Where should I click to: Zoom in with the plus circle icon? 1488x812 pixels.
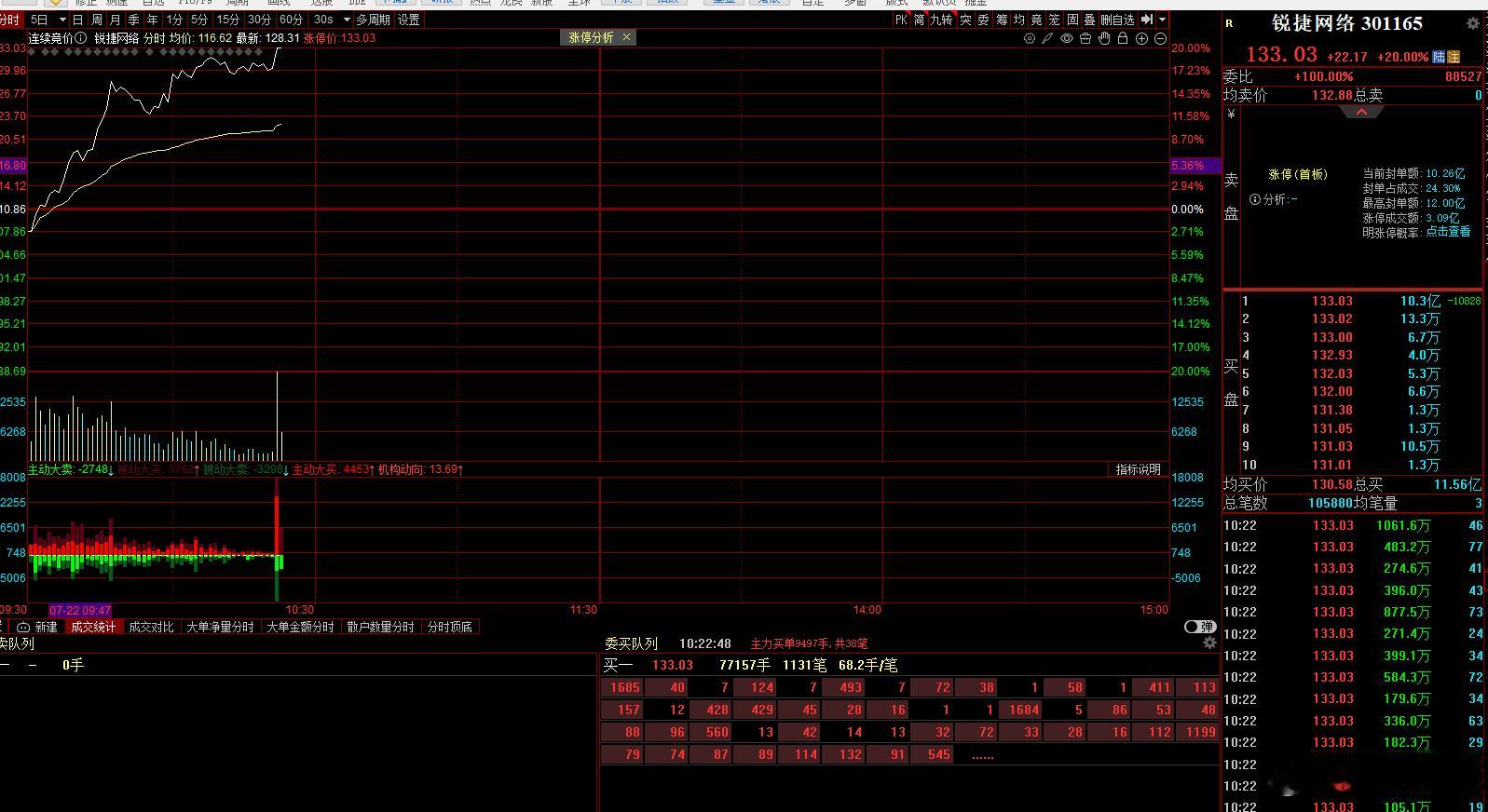click(1141, 38)
